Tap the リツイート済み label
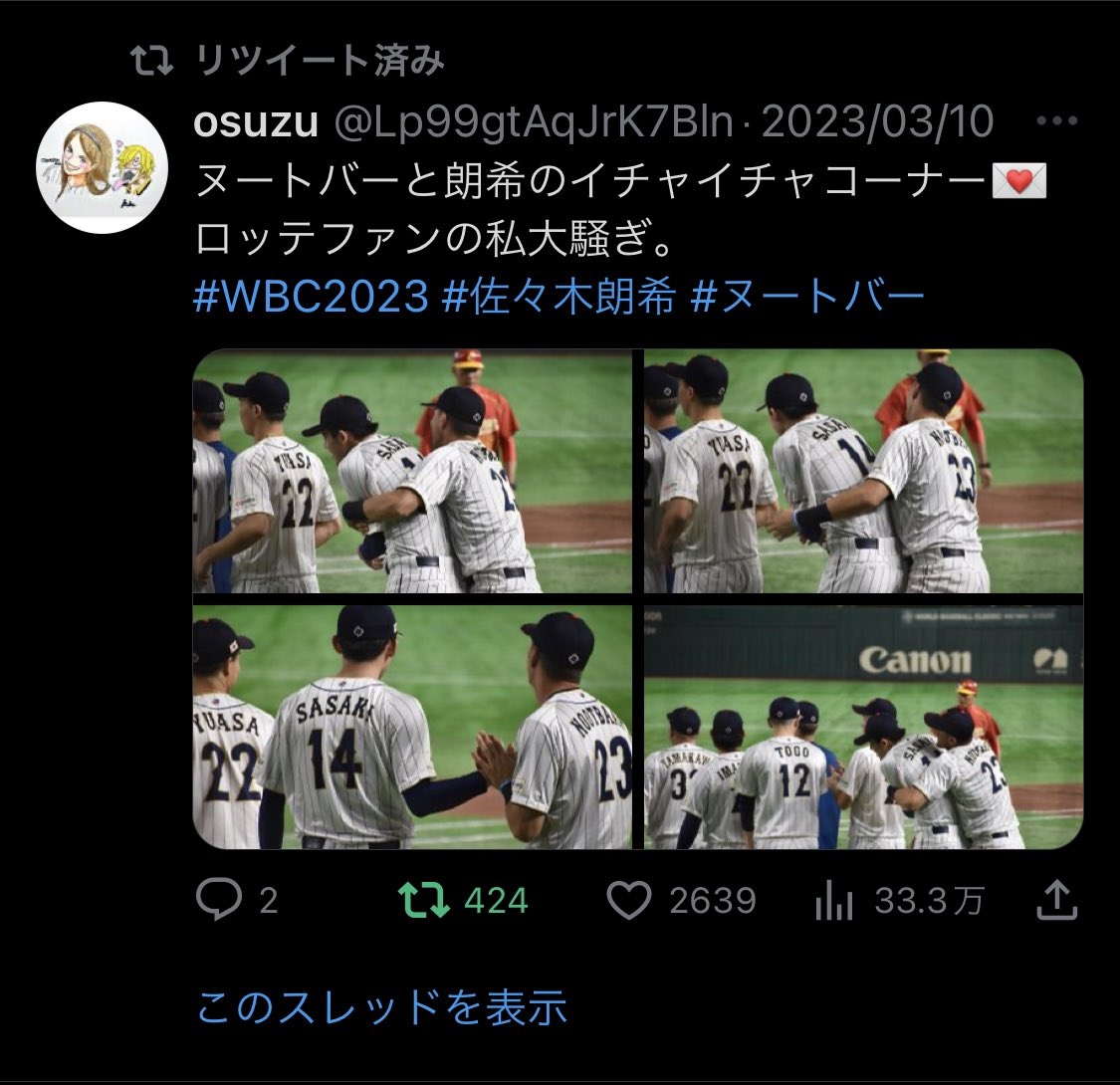This screenshot has width=1120, height=1085. (x=320, y=60)
